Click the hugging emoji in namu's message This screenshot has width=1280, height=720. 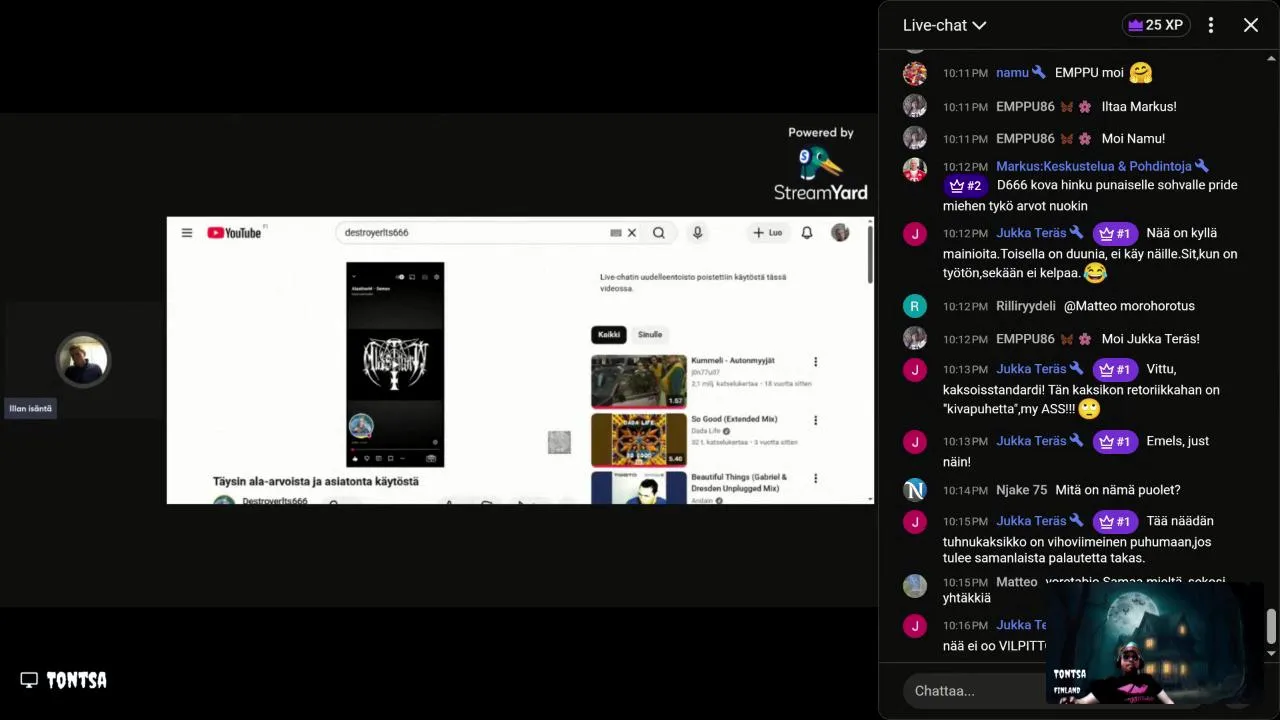[1140, 73]
